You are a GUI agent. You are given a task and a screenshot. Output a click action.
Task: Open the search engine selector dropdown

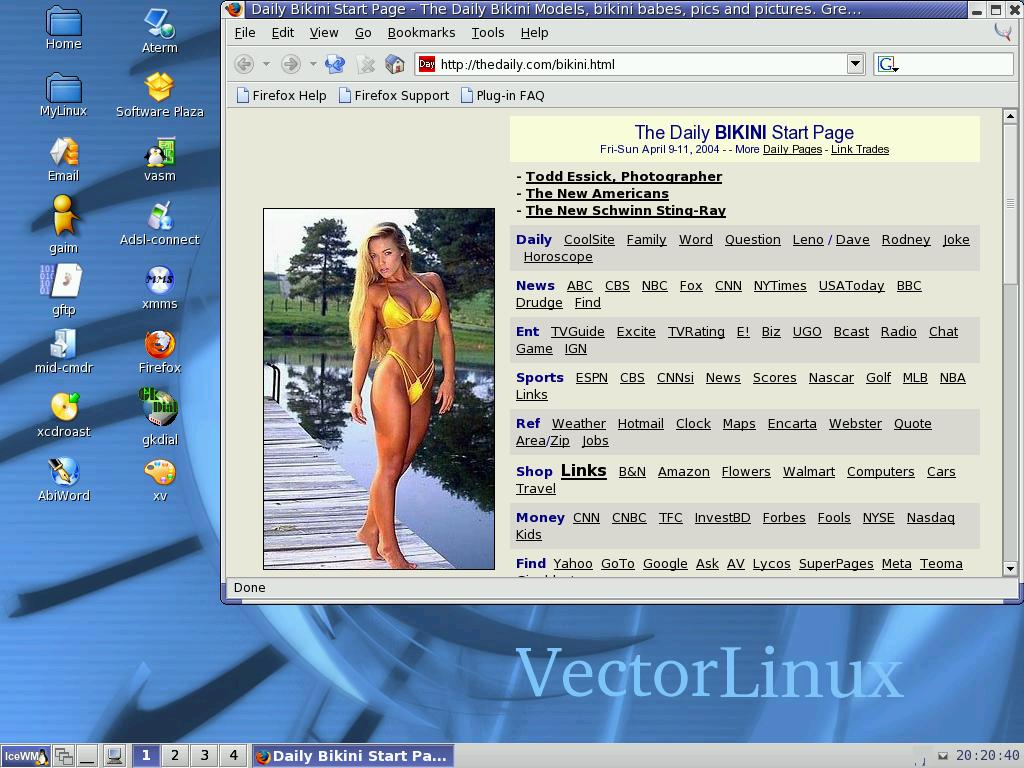(887, 65)
